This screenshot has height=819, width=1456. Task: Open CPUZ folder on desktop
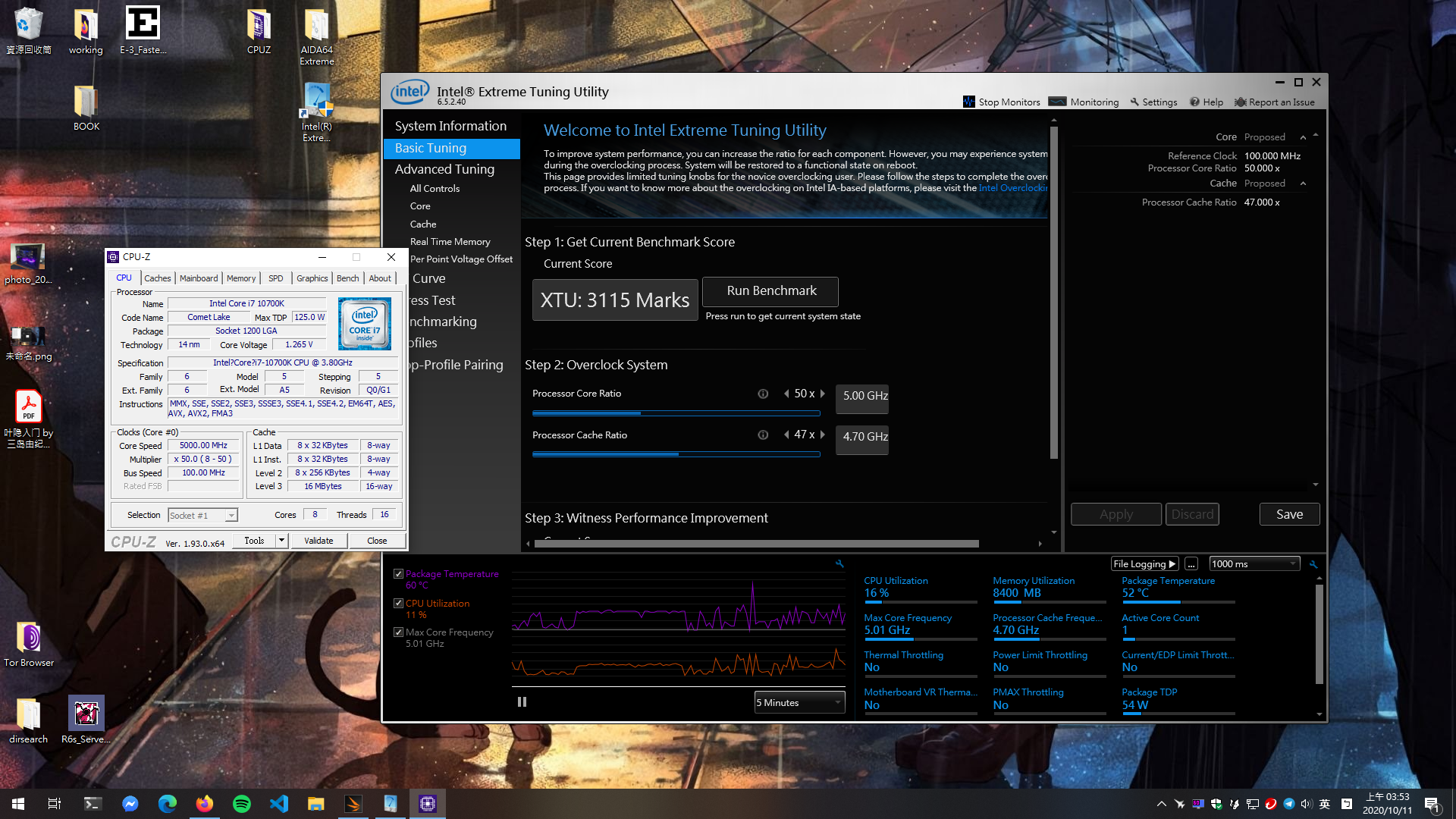[x=259, y=31]
